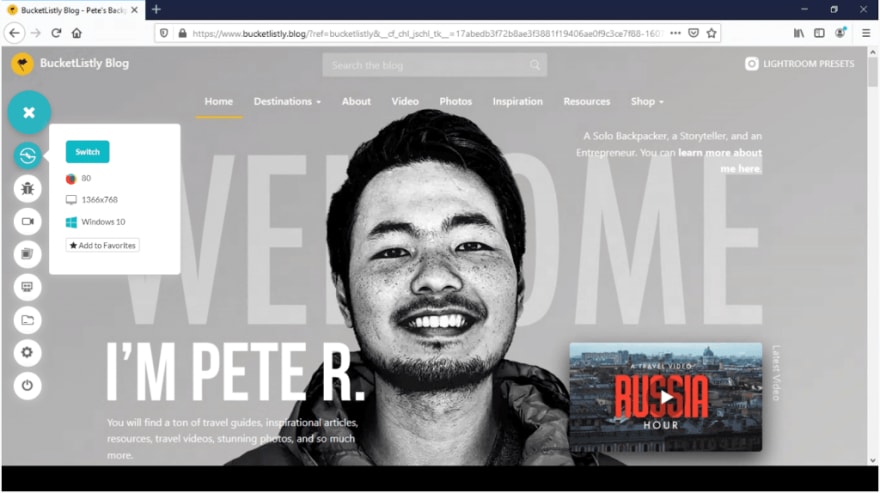
Task: Click the 1366x768 resolution entry
Action: pyautogui.click(x=92, y=200)
